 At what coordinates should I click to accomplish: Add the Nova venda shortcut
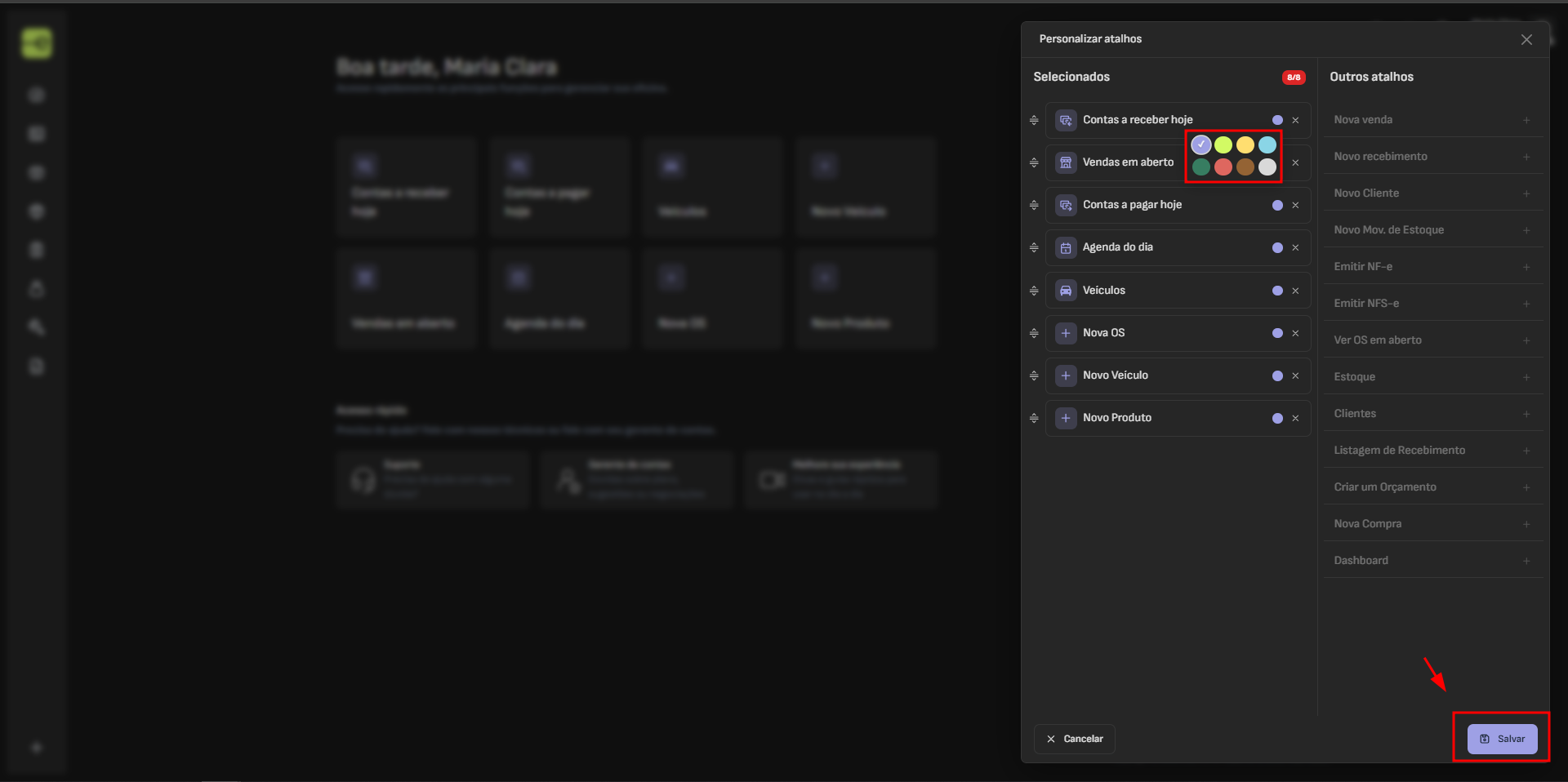(1526, 120)
